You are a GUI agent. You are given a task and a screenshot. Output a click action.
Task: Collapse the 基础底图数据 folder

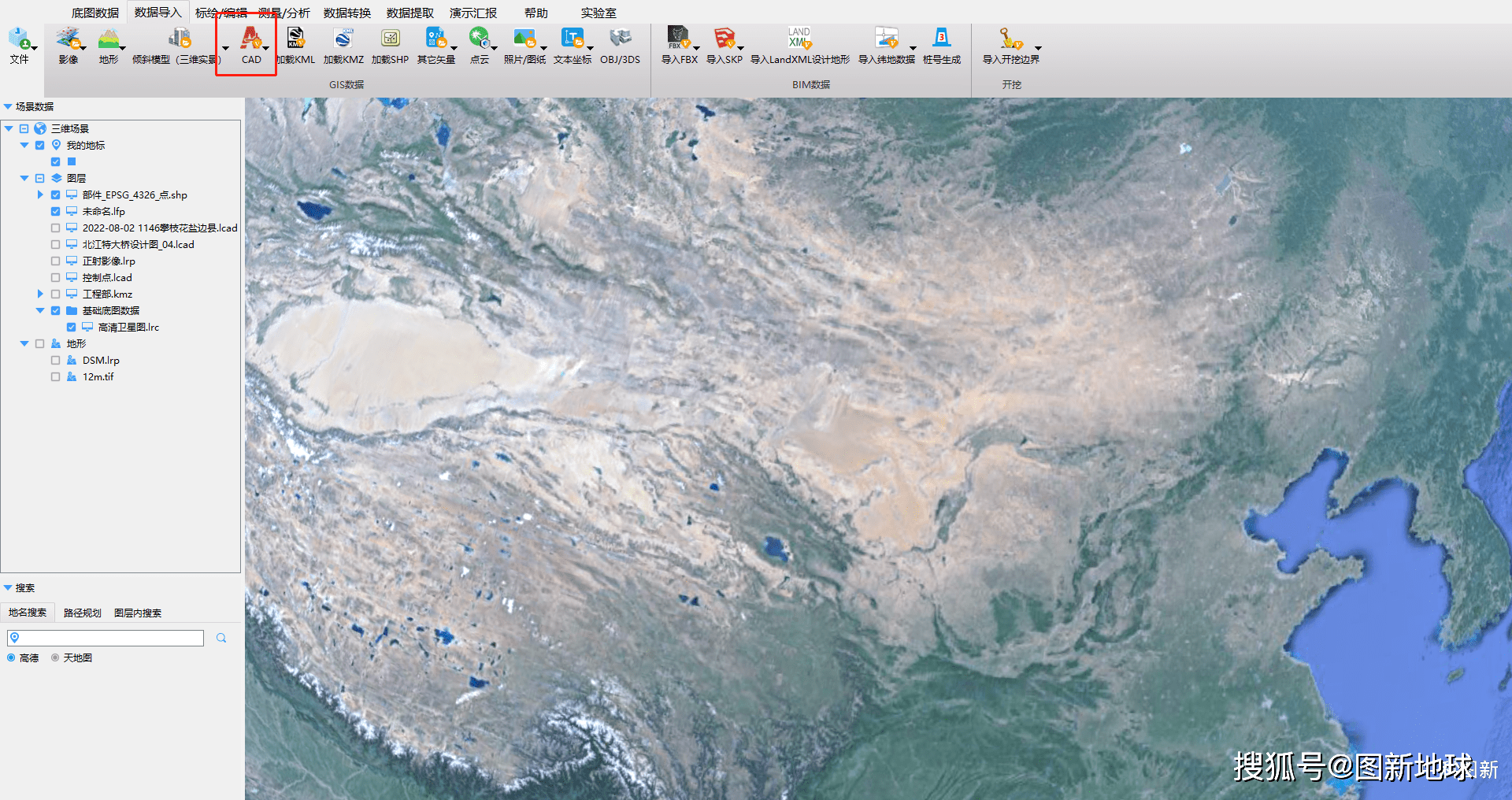click(x=40, y=310)
